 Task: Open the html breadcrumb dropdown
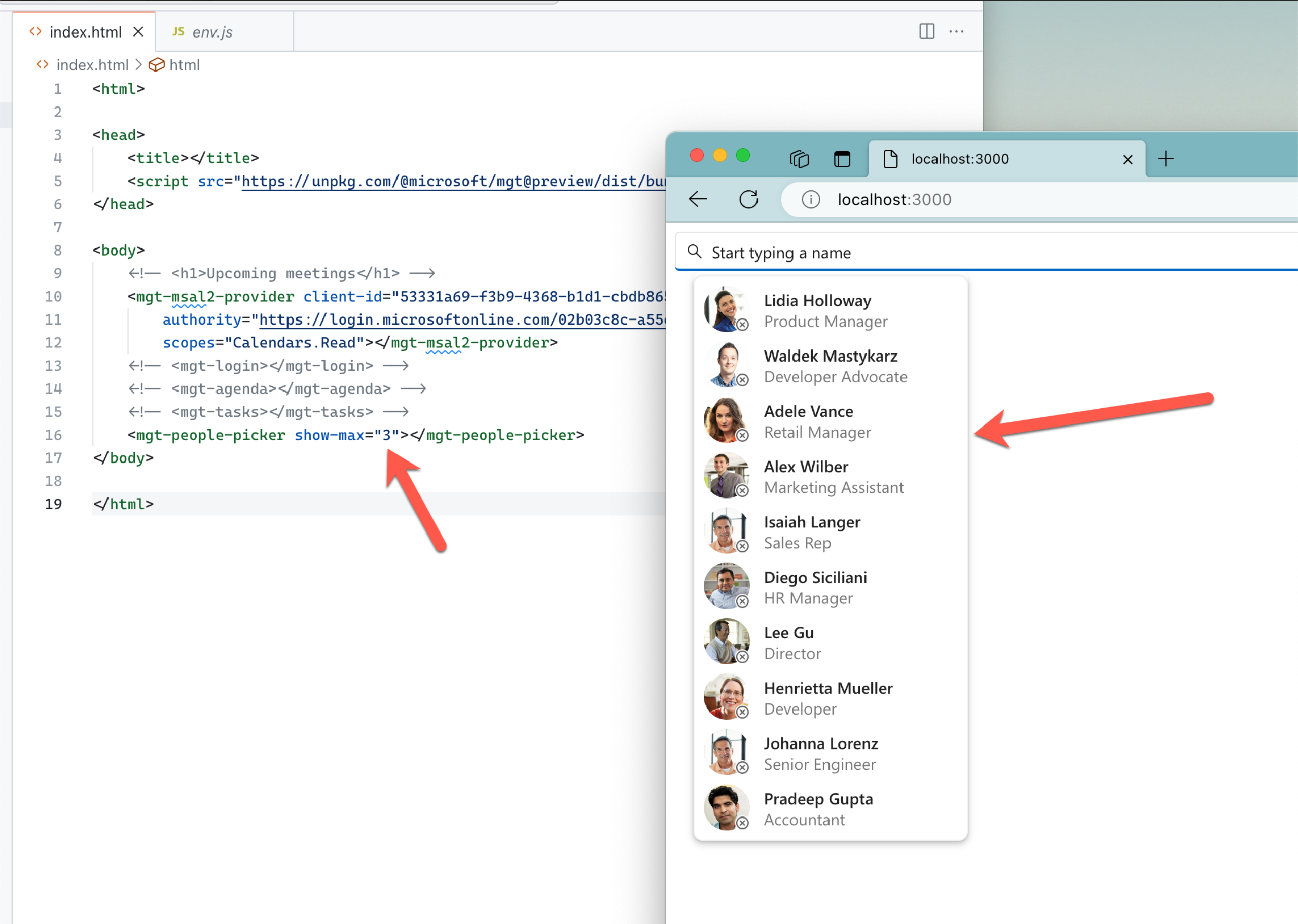[x=186, y=65]
